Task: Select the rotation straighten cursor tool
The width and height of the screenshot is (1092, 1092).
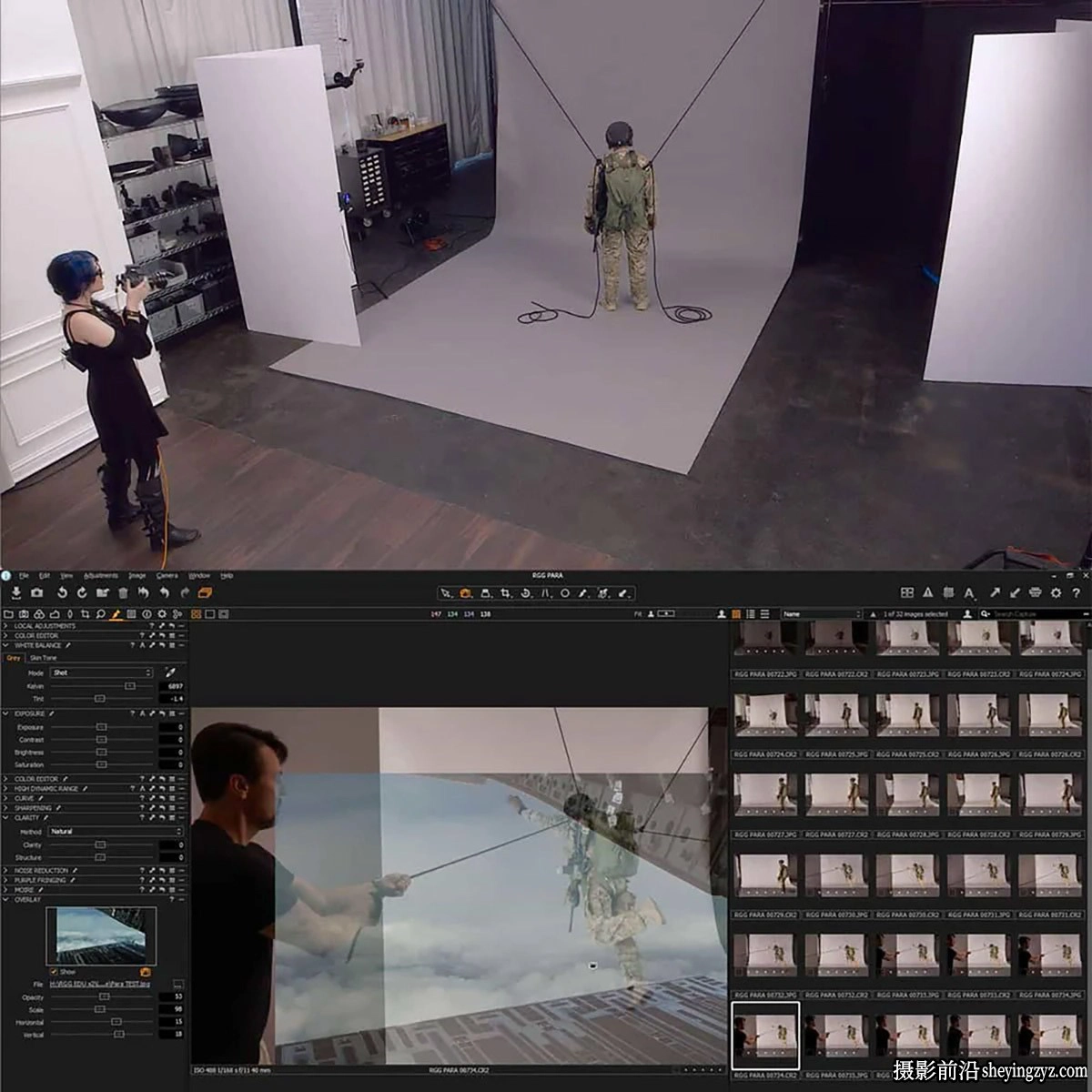Action: click(526, 593)
